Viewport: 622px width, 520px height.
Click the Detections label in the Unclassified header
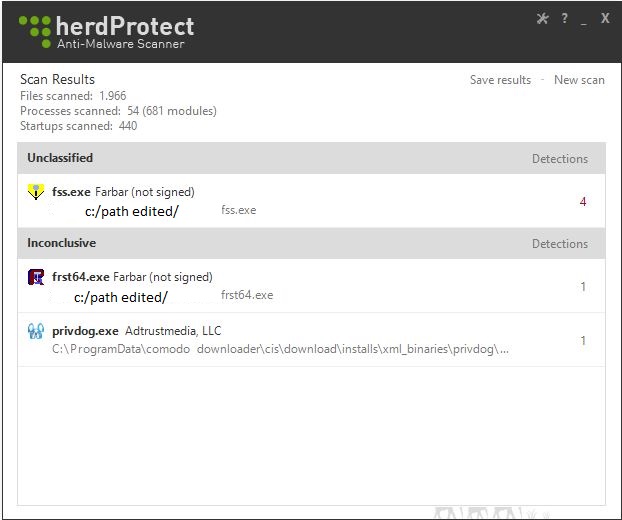tap(559, 159)
